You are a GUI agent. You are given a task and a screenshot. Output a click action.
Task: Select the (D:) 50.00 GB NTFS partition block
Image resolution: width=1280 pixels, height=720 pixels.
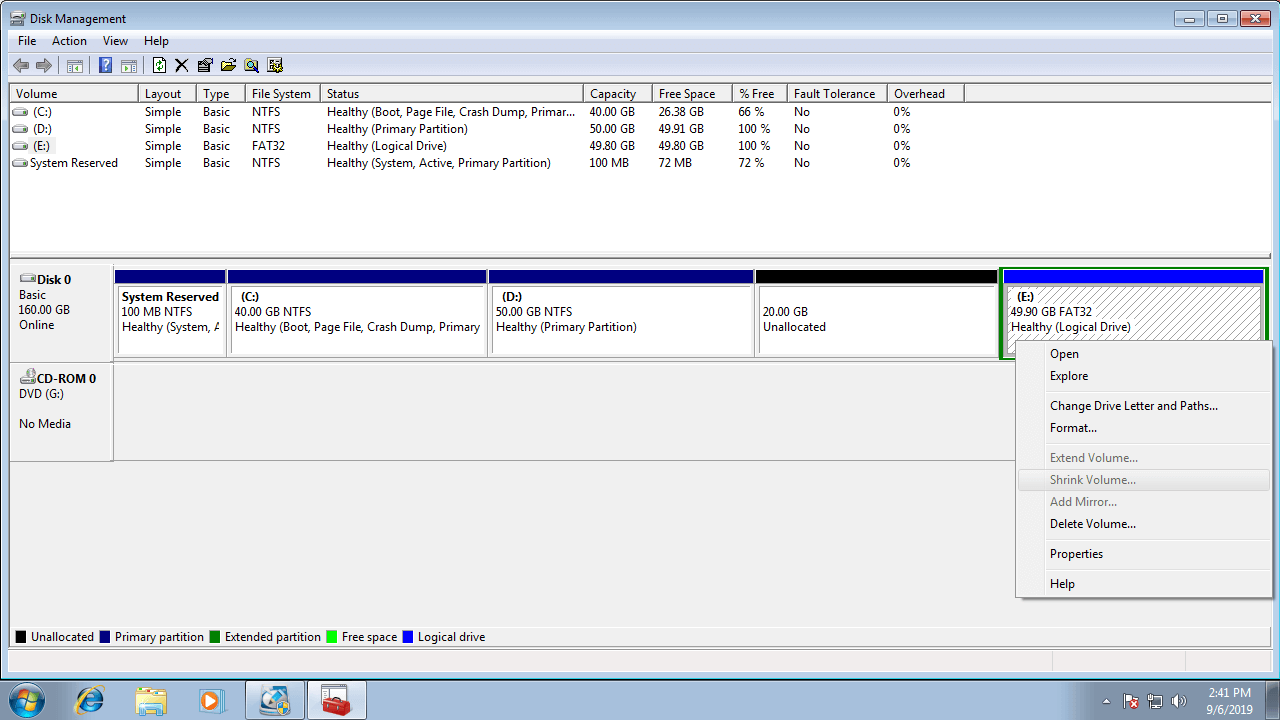tap(620, 320)
